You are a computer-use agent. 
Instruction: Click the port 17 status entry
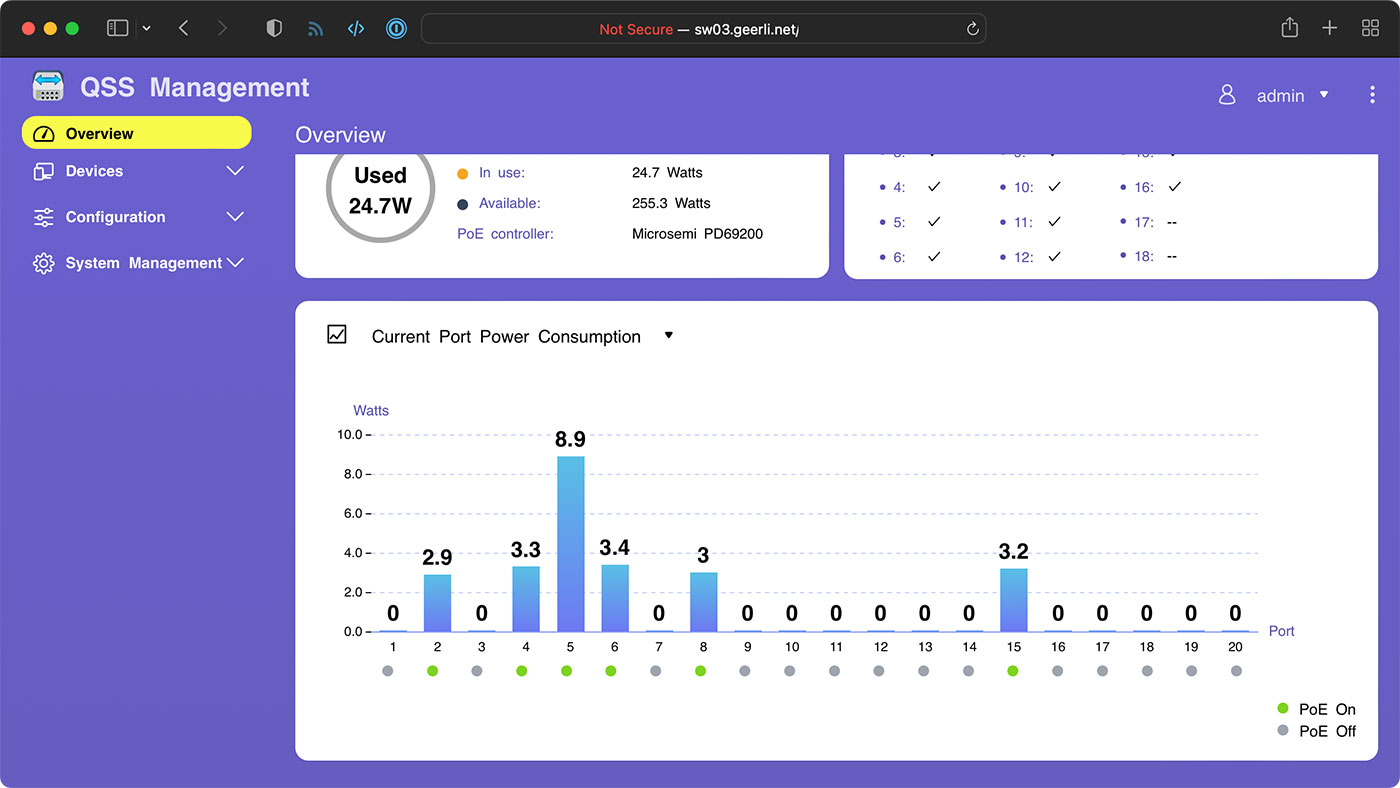[1149, 222]
